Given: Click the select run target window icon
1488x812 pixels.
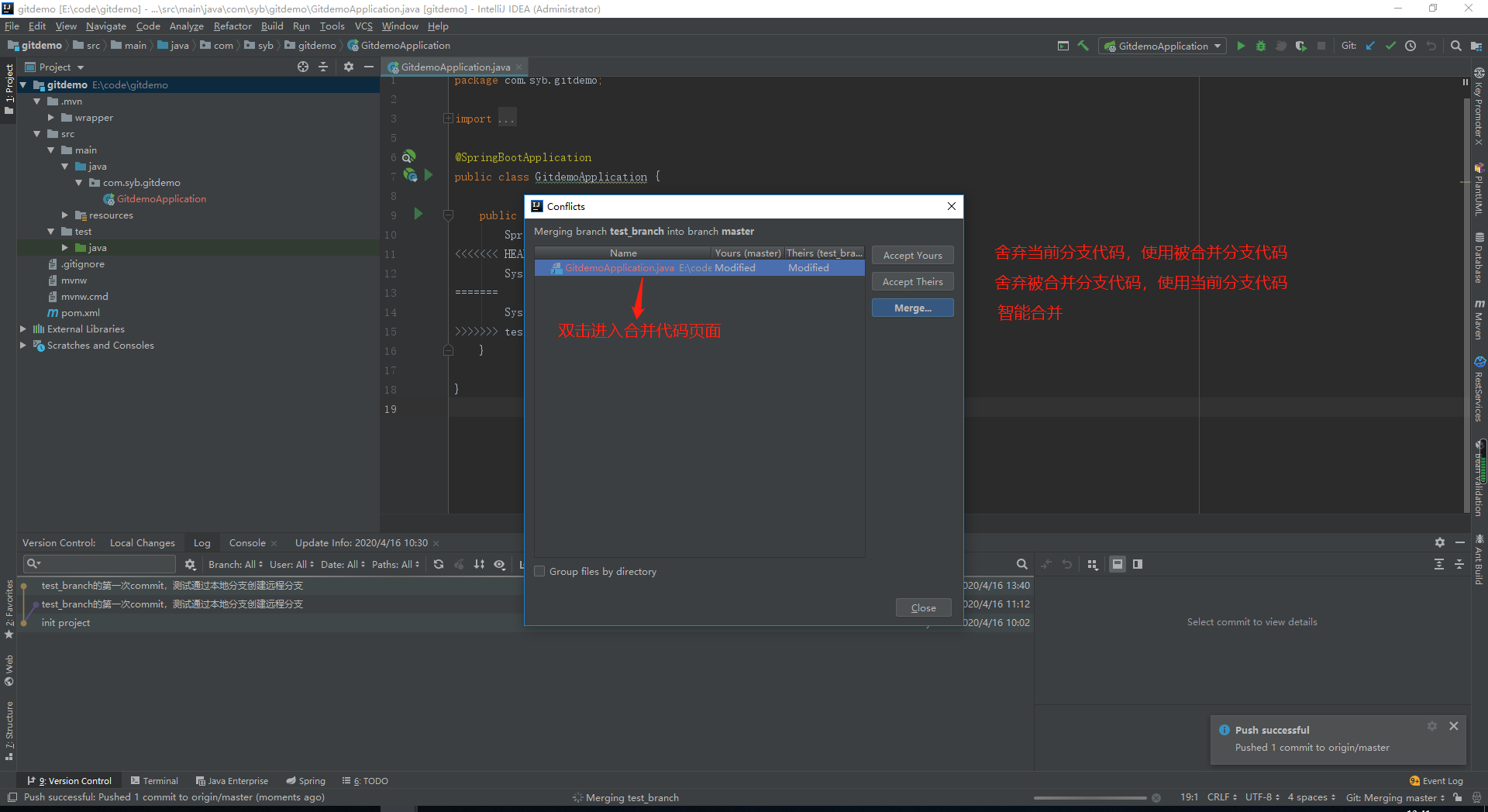Looking at the screenshot, I should coord(1063,46).
